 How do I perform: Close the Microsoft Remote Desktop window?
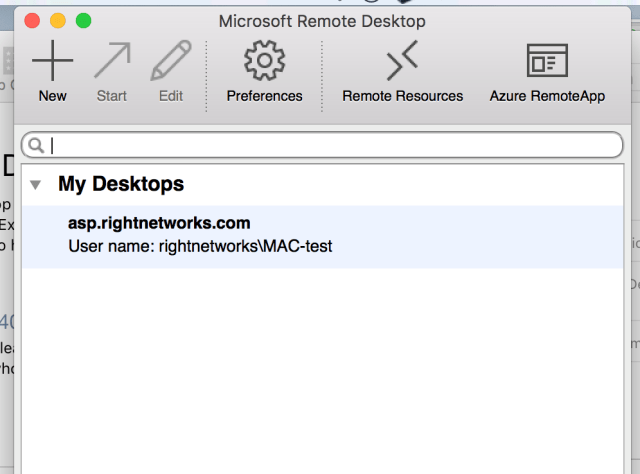pos(32,20)
